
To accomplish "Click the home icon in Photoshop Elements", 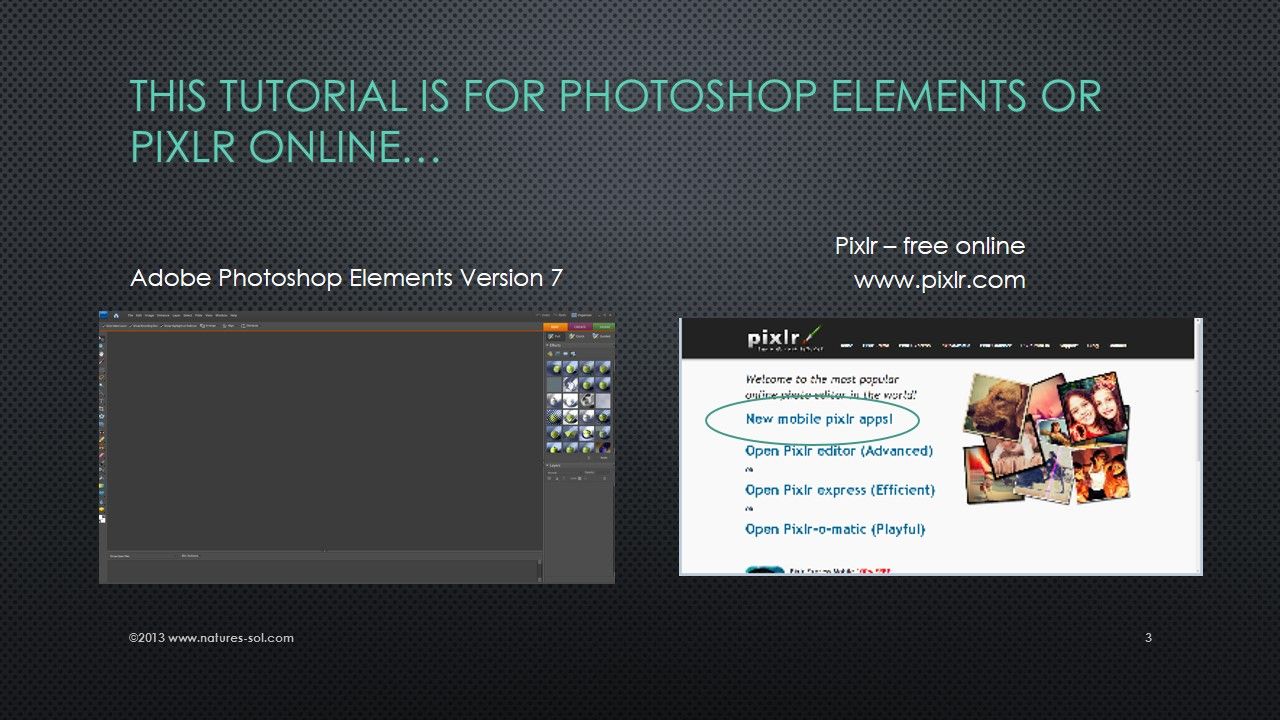I will pos(116,315).
